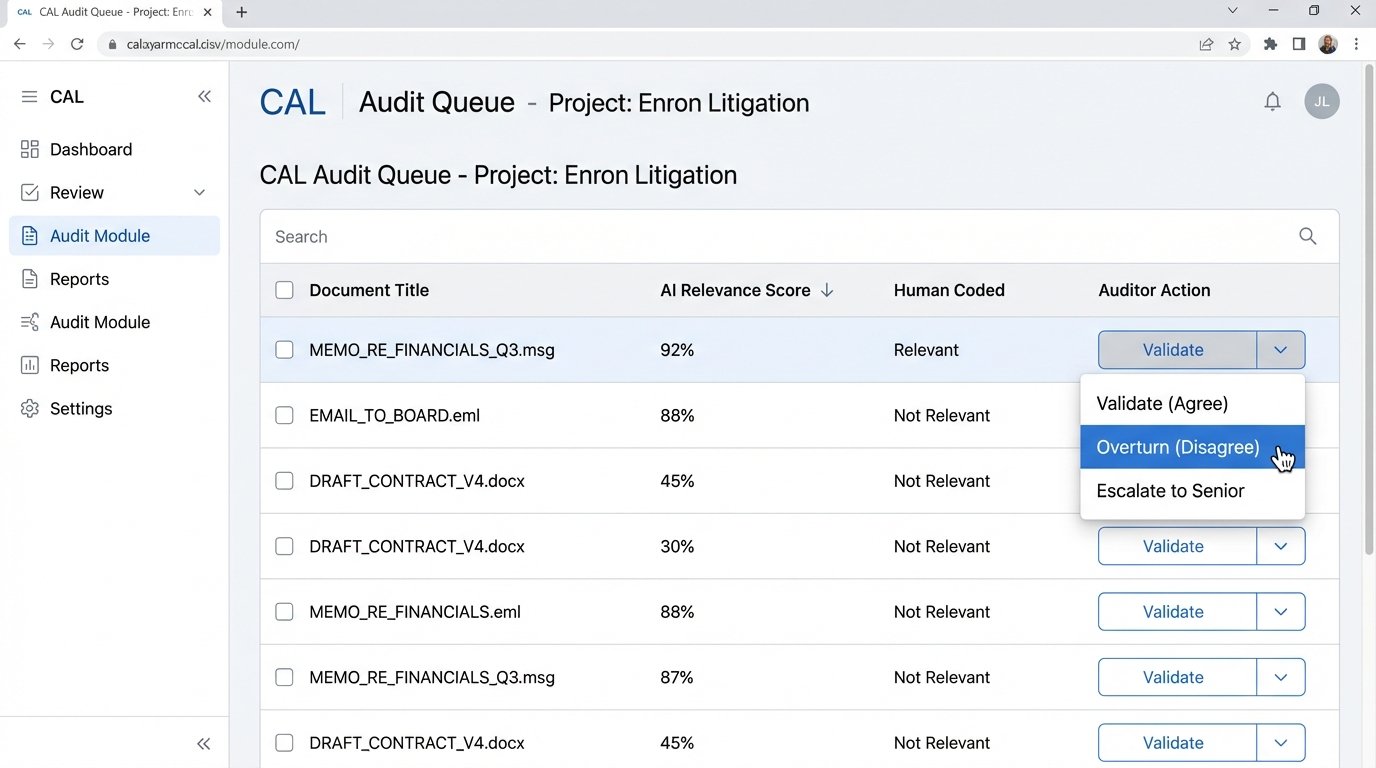
Task: Click the bottom sidebar collapse chevrons
Action: 204,743
